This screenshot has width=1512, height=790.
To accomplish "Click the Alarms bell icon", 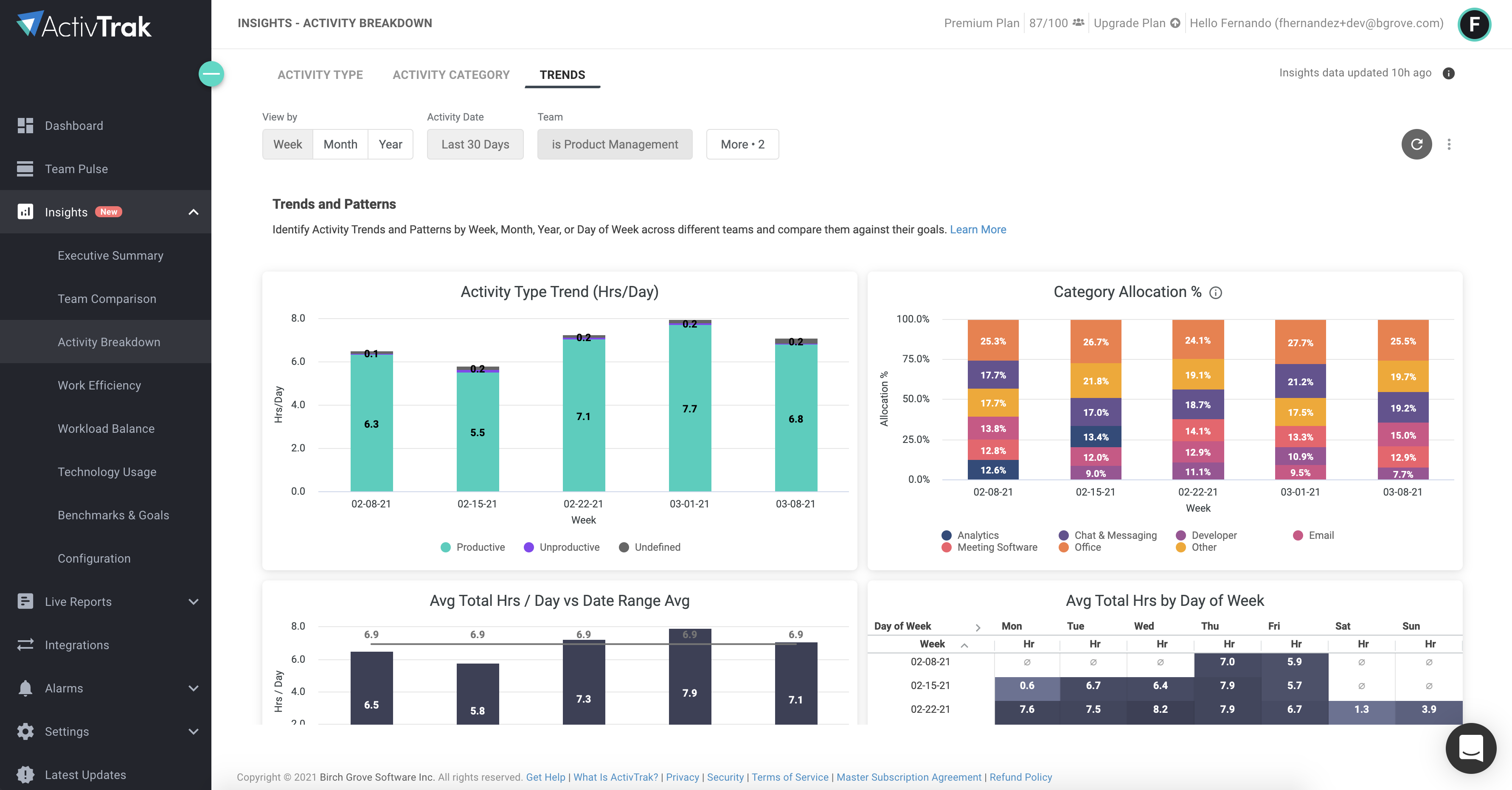I will point(25,688).
